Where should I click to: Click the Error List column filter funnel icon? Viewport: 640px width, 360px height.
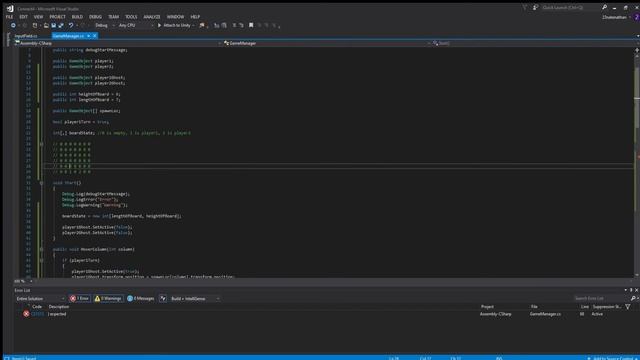click(628, 307)
